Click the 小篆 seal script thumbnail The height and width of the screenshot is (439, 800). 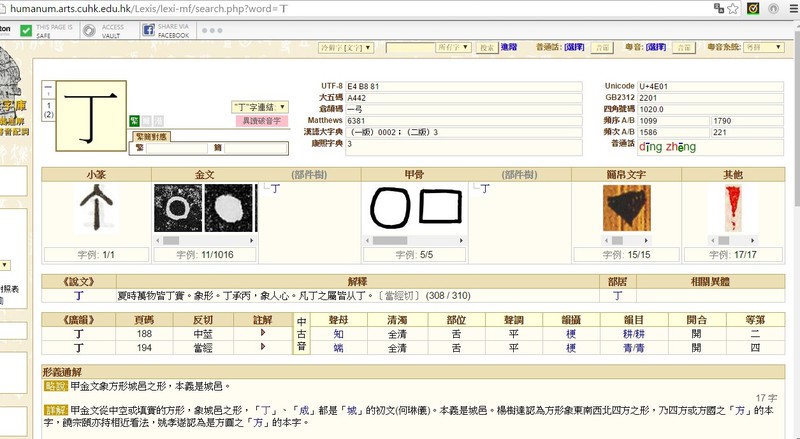pos(96,210)
